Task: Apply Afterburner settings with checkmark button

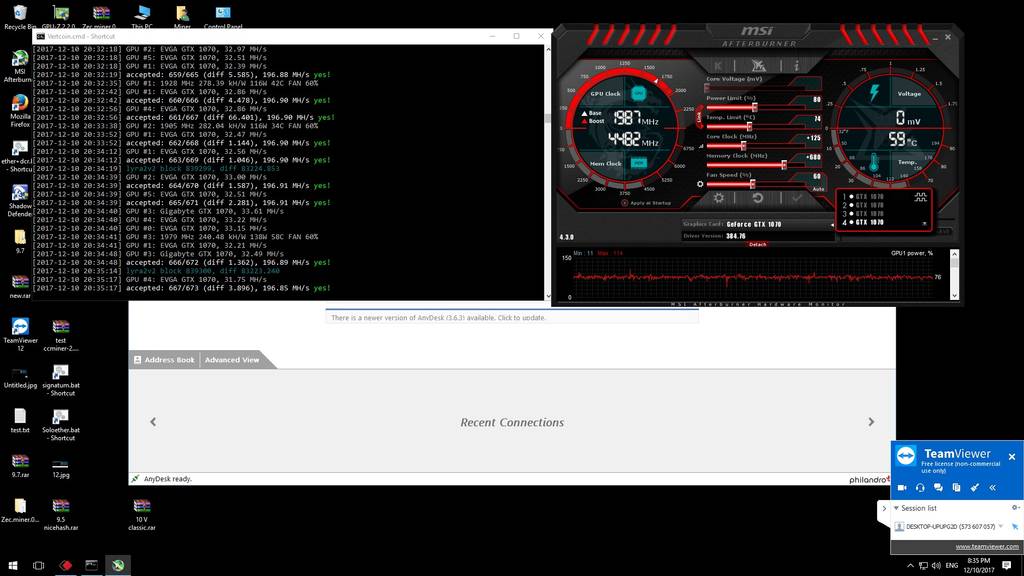Action: 797,198
